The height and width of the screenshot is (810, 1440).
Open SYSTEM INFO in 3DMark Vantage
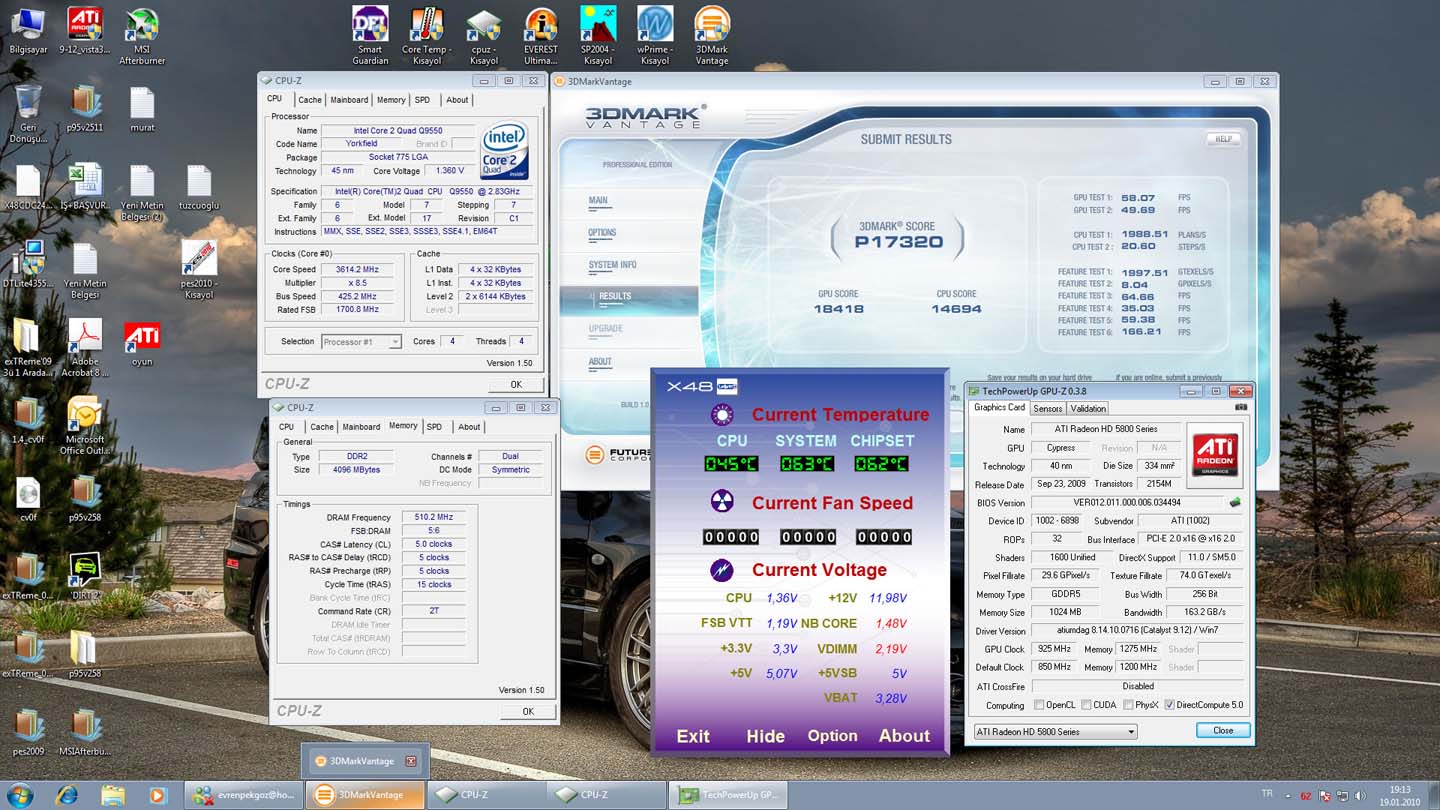tap(612, 264)
